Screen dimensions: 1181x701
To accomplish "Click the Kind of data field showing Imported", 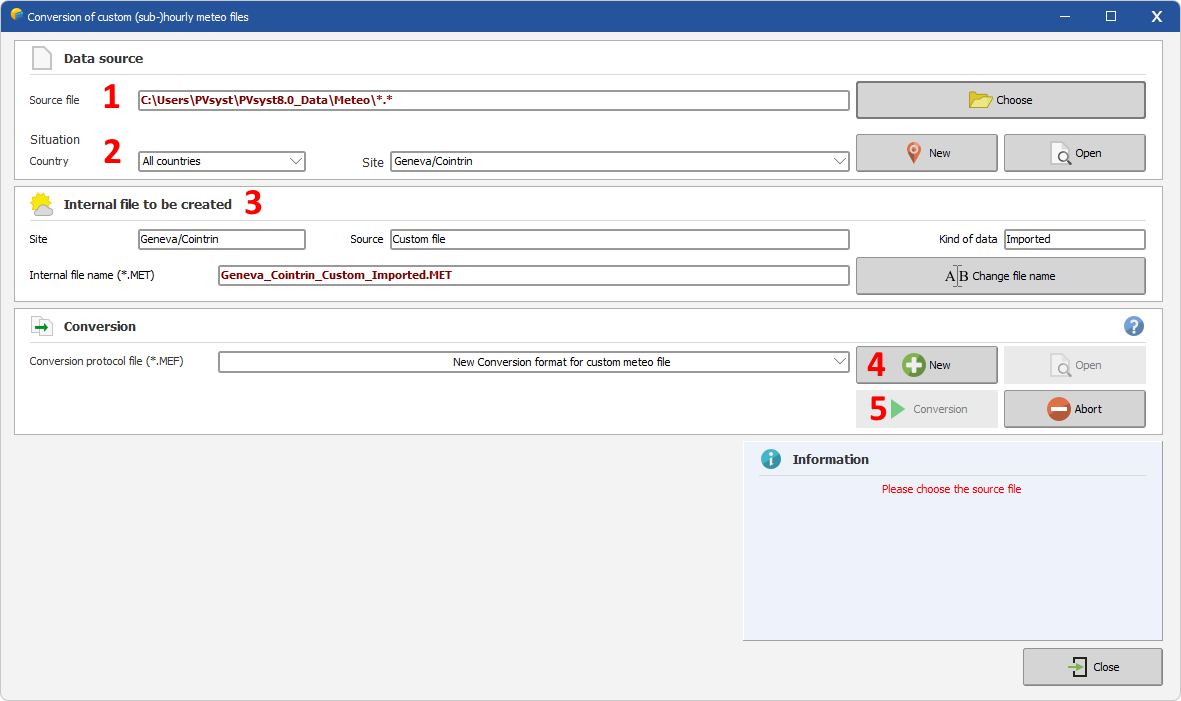I will tap(1074, 239).
